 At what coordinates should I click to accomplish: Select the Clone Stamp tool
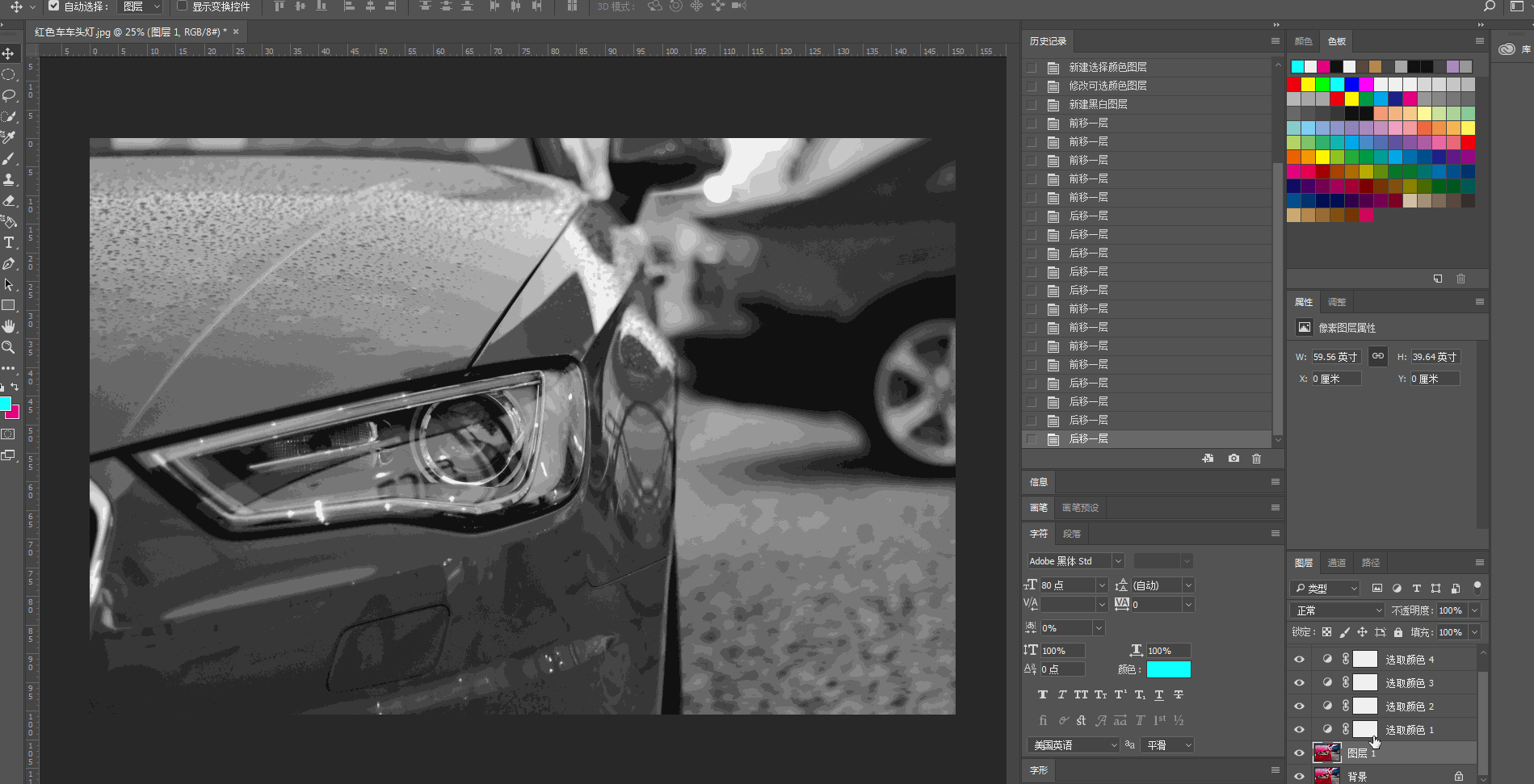(9, 179)
